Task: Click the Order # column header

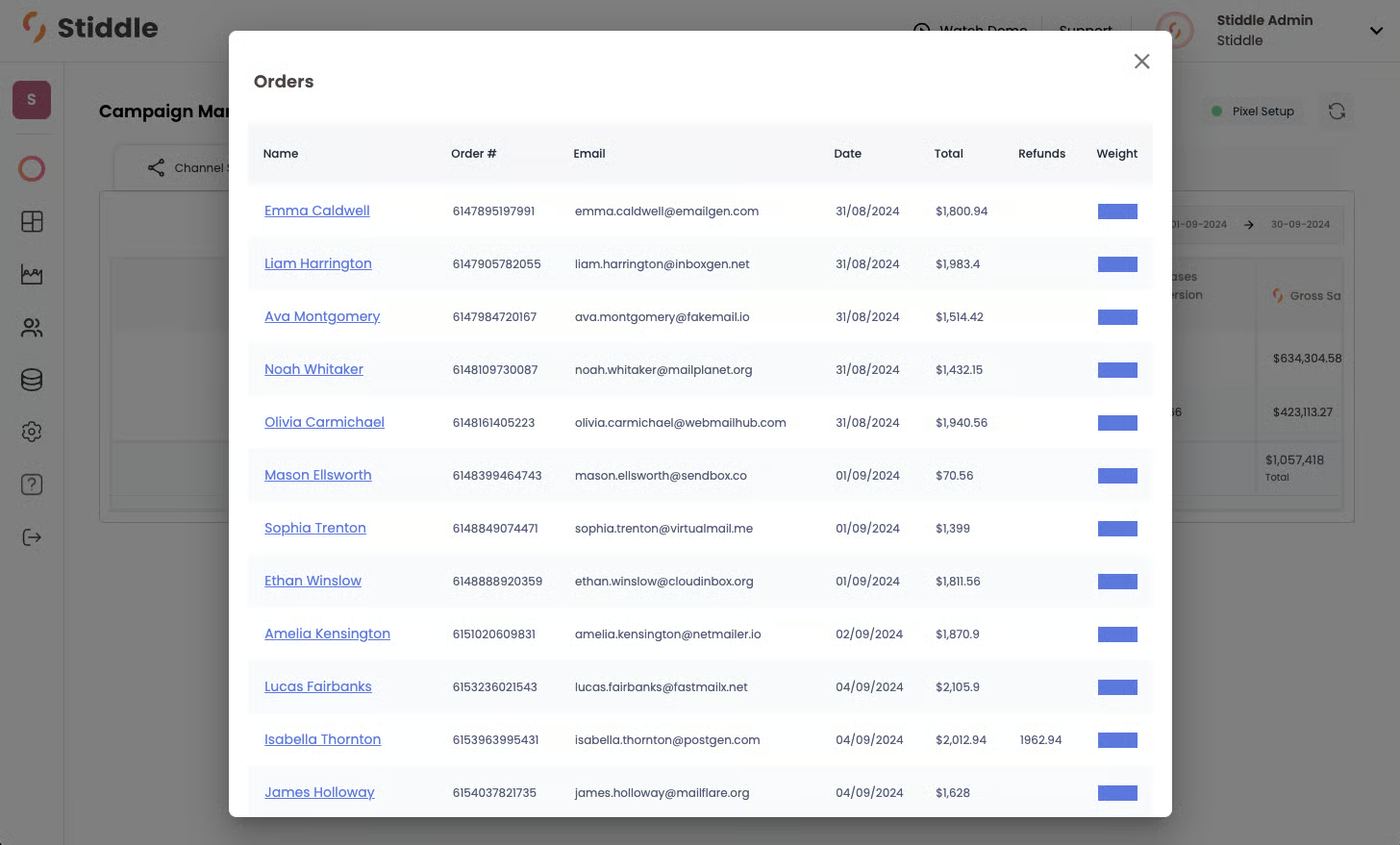Action: point(474,154)
